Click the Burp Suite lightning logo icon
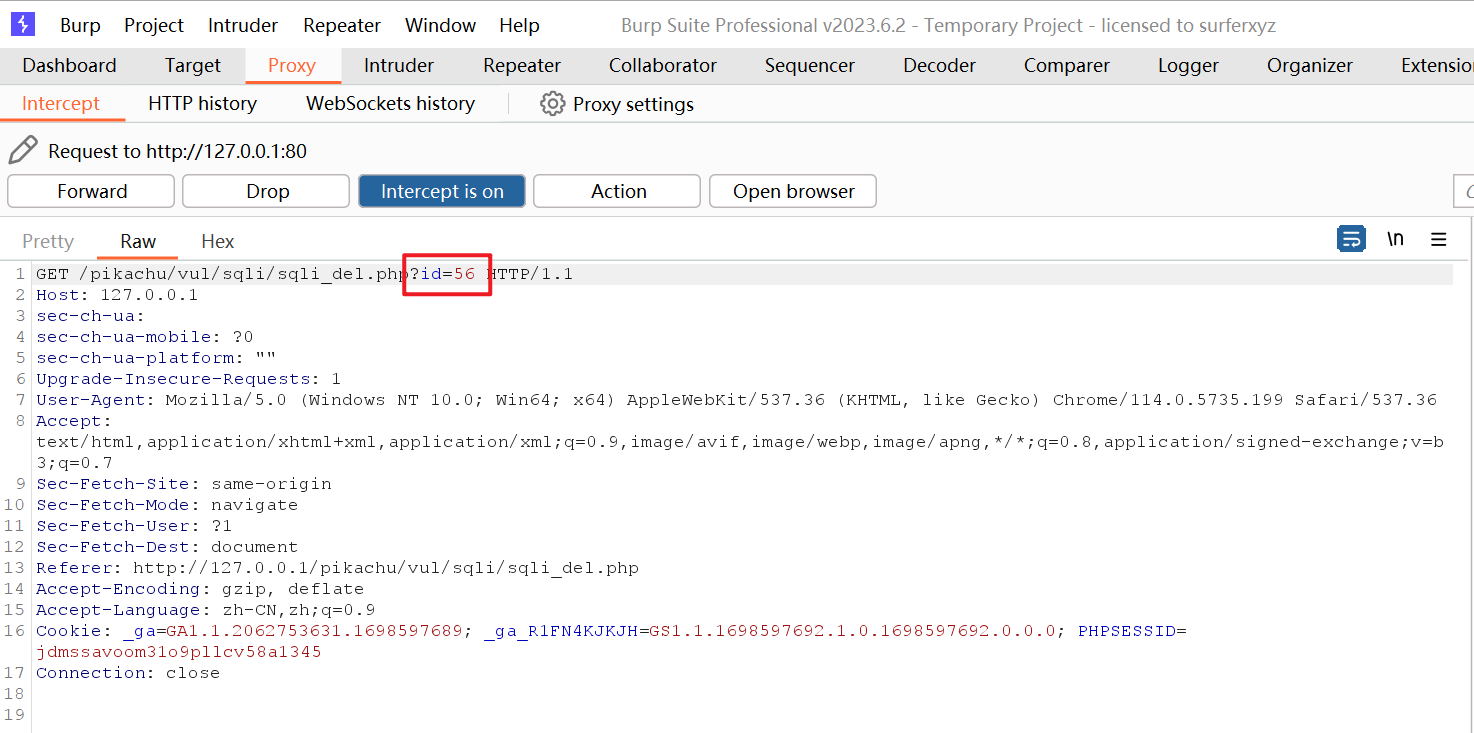This screenshot has width=1474, height=733. [23, 24]
